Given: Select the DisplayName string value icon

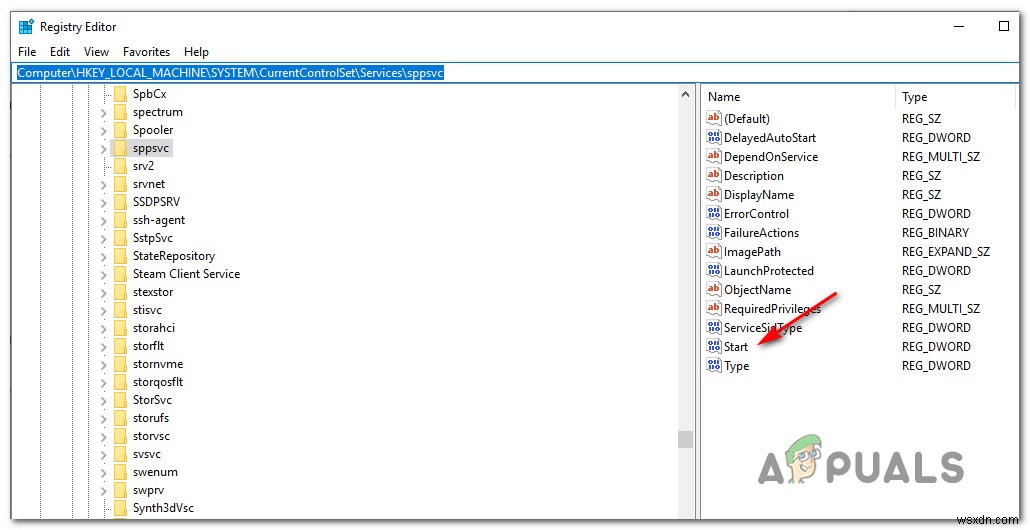Looking at the screenshot, I should pyautogui.click(x=713, y=194).
